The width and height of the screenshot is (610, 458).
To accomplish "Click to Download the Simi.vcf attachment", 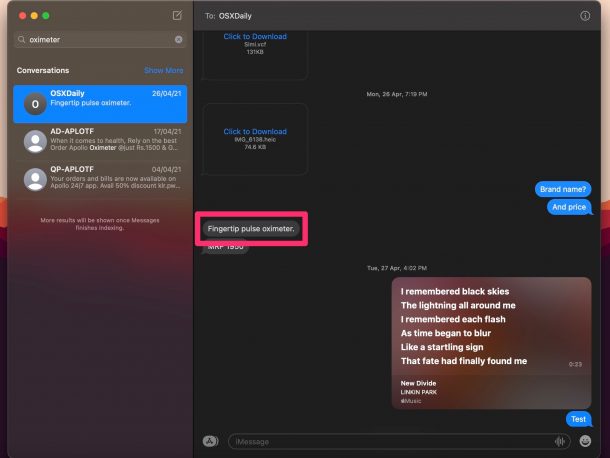I will (254, 37).
